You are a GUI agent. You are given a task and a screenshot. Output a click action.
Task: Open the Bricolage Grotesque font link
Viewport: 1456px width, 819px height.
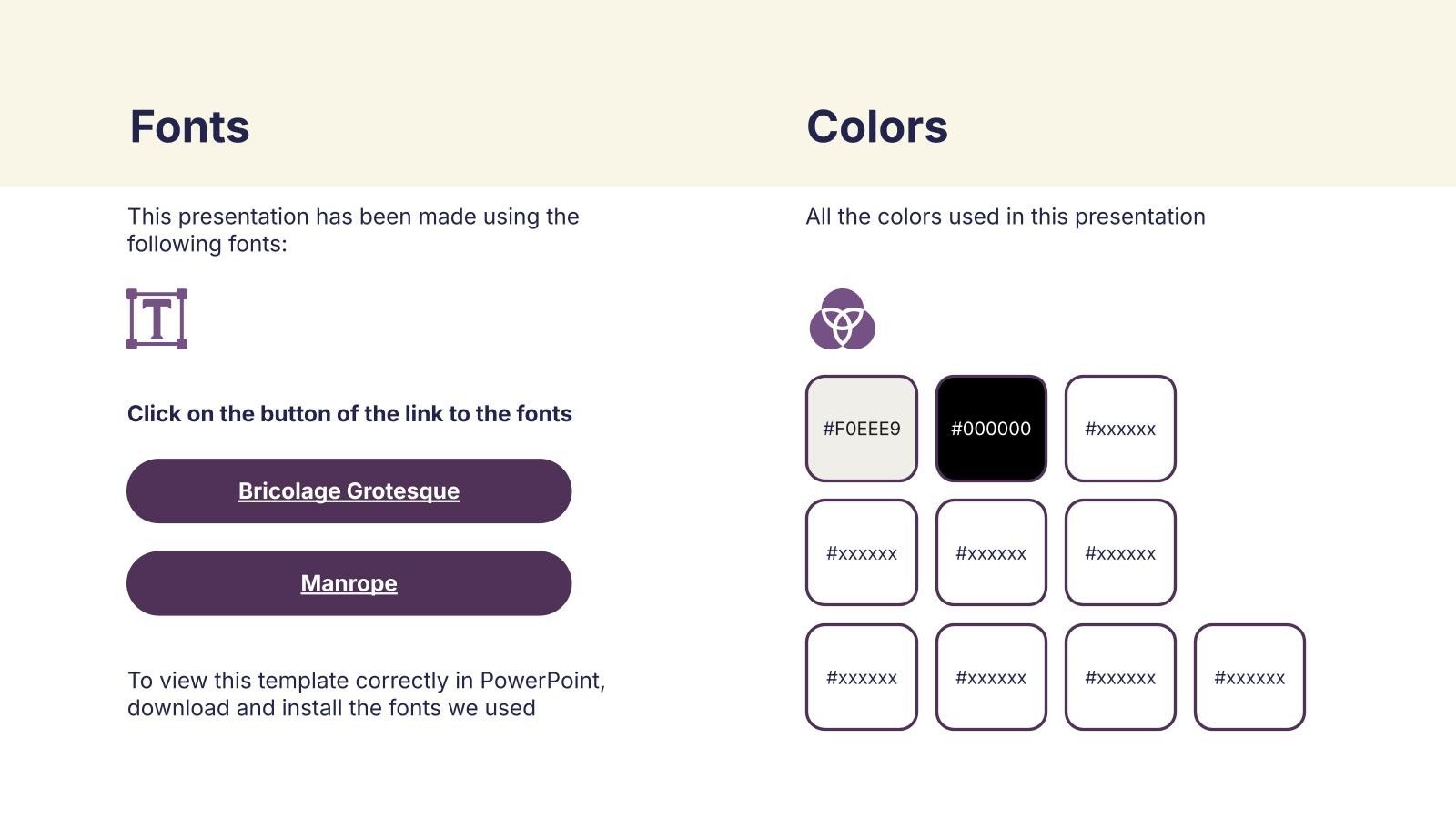point(349,491)
